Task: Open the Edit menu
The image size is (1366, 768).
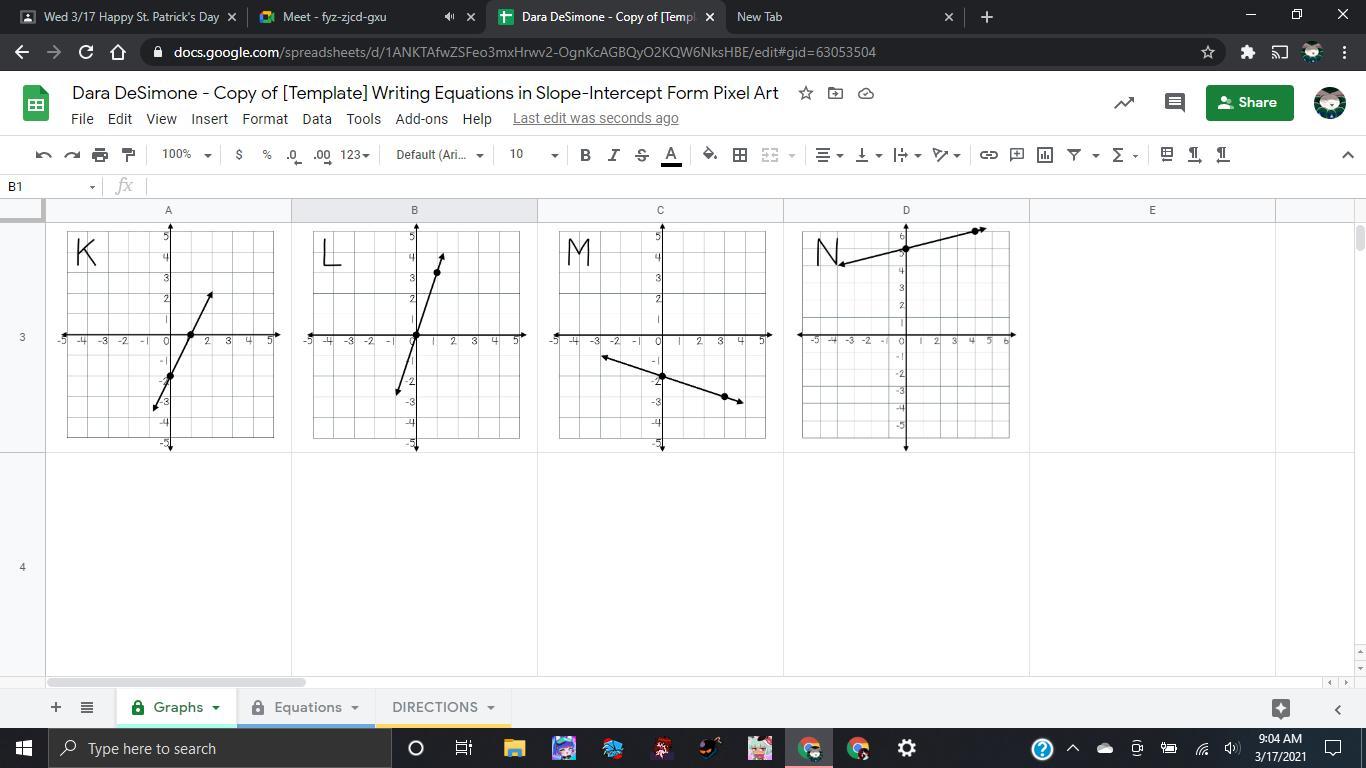Action: [120, 118]
